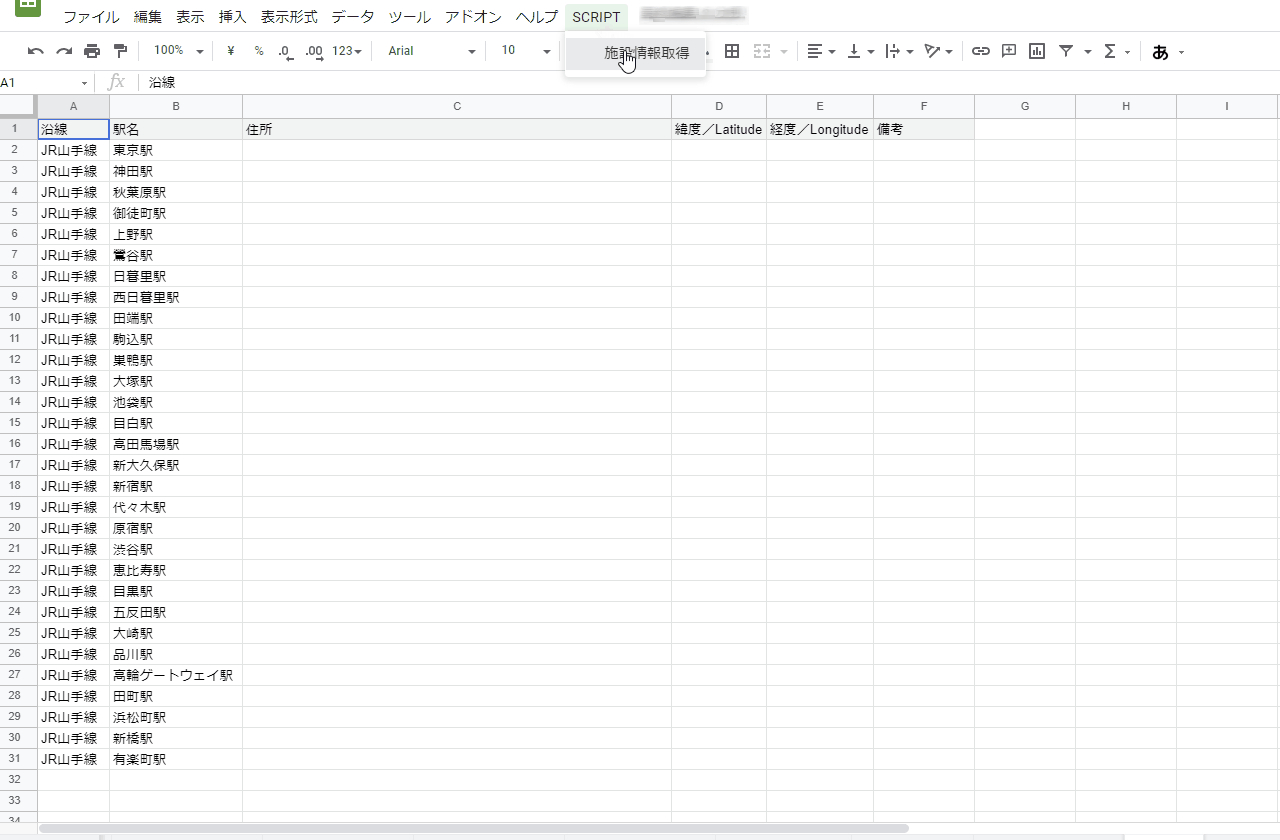
Task: Expand the Name box A1 dropdown arrow
Action: coord(84,83)
